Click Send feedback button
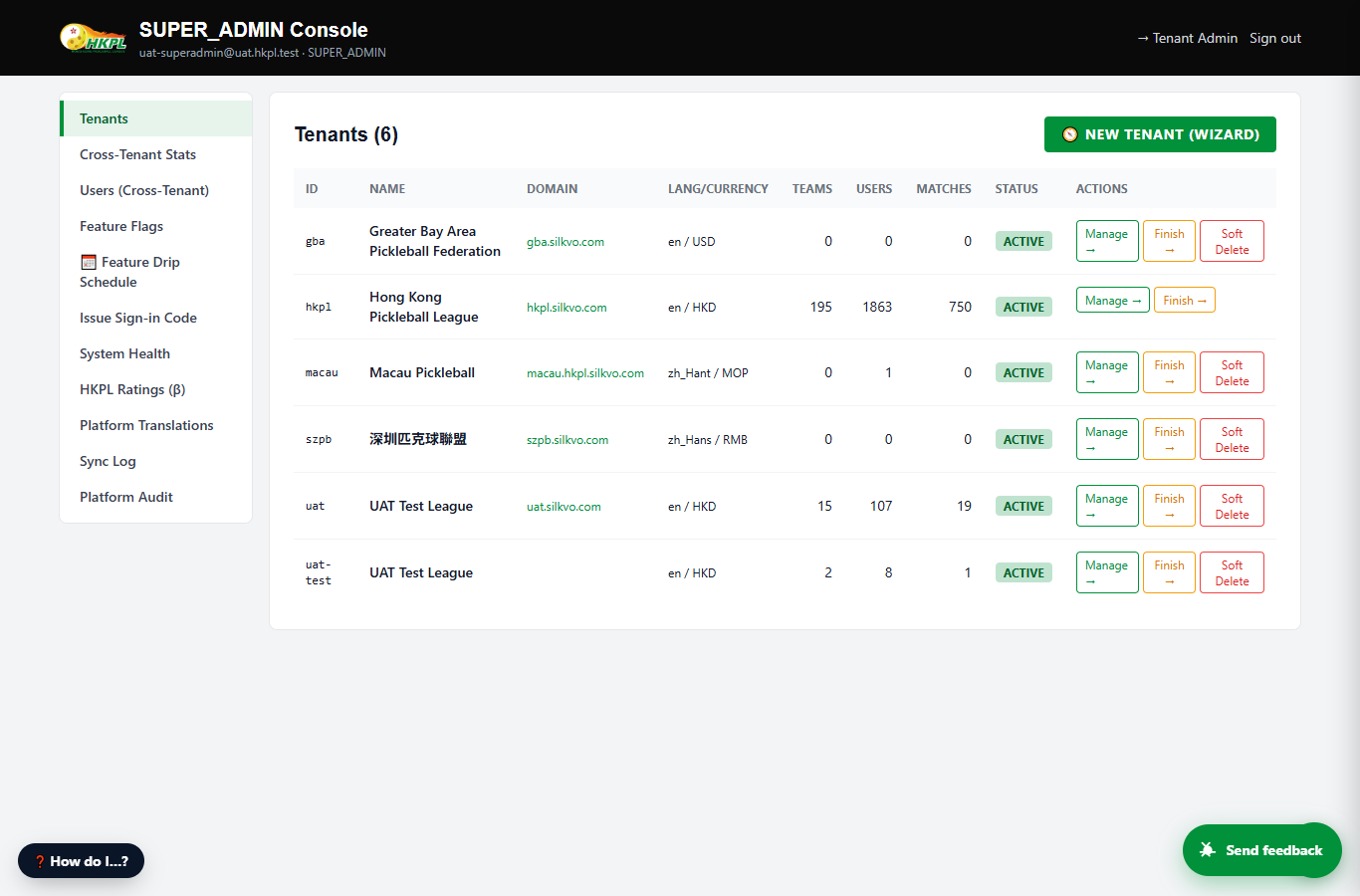1360x896 pixels. (x=1261, y=850)
